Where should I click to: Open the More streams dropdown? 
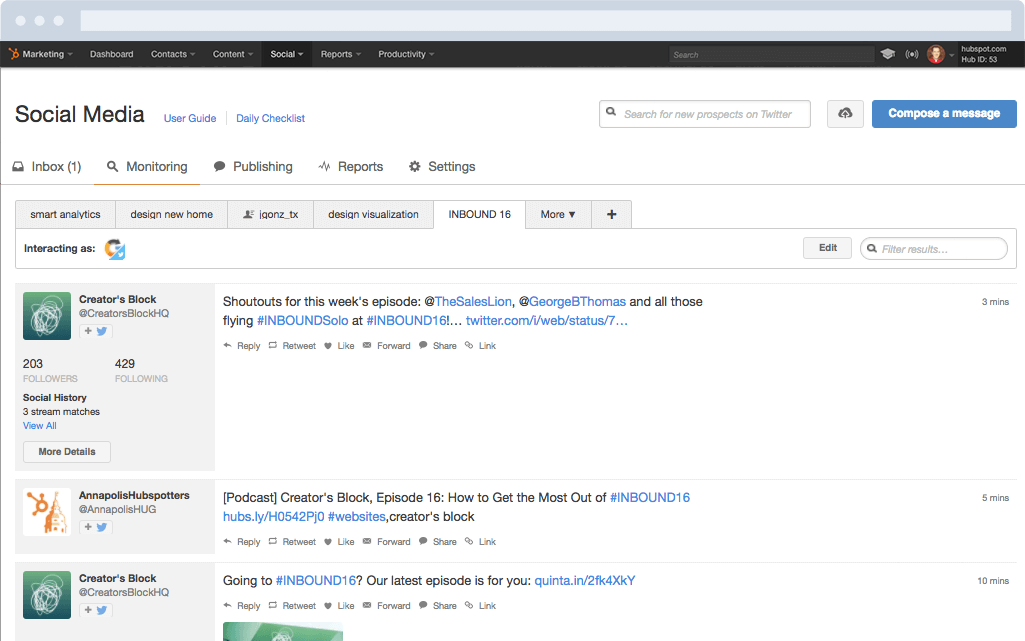pyautogui.click(x=558, y=214)
